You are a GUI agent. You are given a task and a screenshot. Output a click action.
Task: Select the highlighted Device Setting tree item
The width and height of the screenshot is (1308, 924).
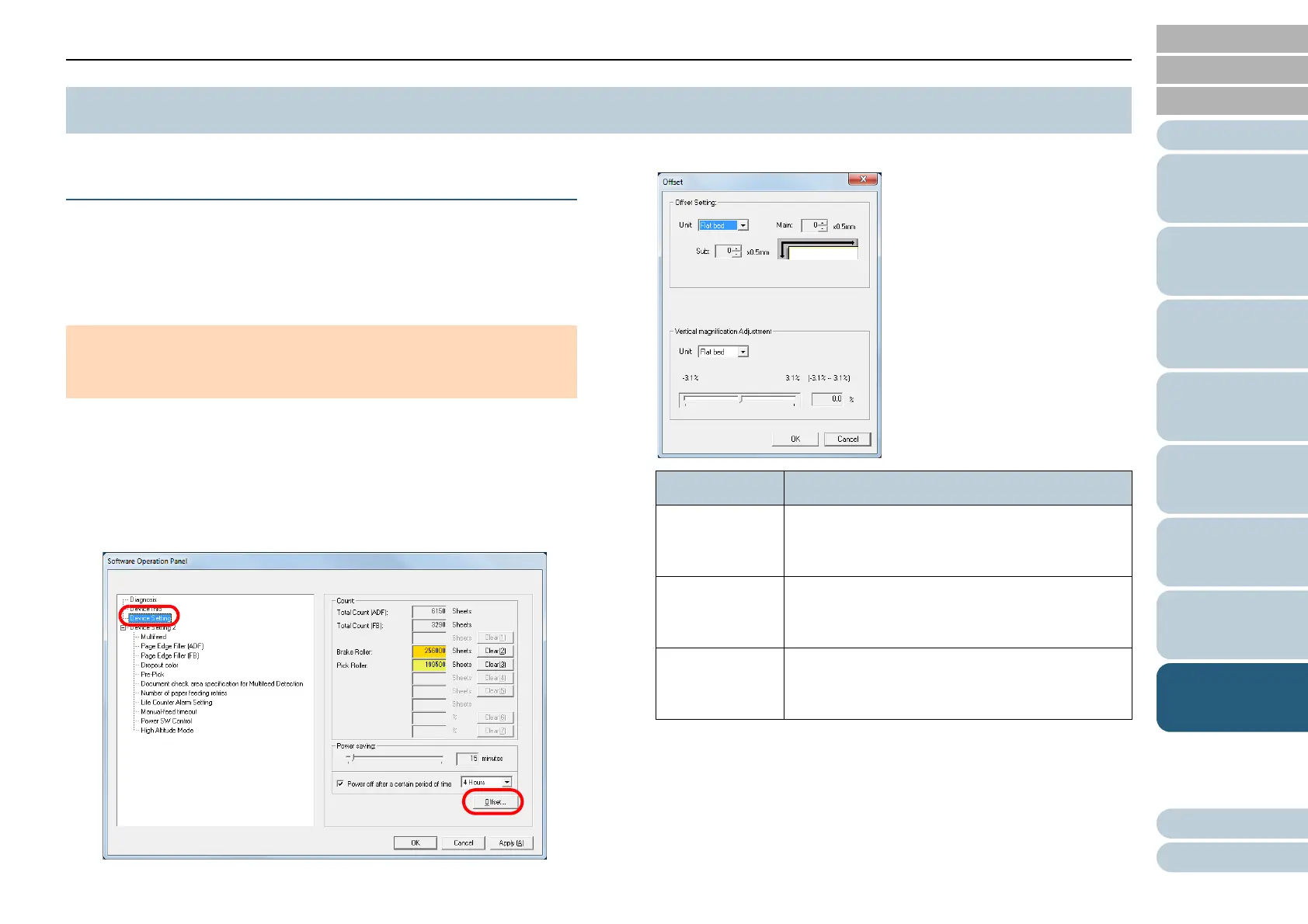[x=150, y=618]
